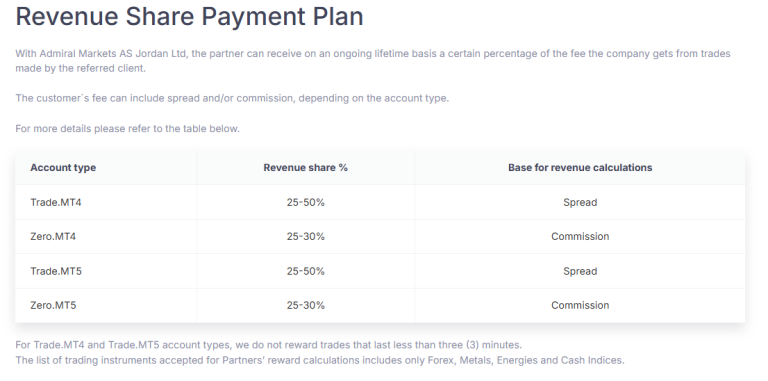The height and width of the screenshot is (381, 768).
Task: Select the Trade.MT4 account row label
Action: [x=56, y=202]
